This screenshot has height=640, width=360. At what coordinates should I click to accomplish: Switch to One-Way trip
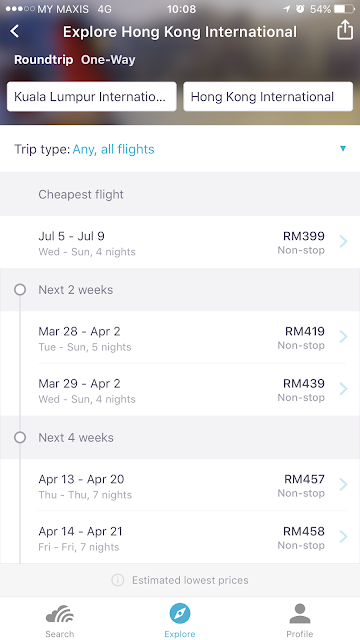point(108,60)
